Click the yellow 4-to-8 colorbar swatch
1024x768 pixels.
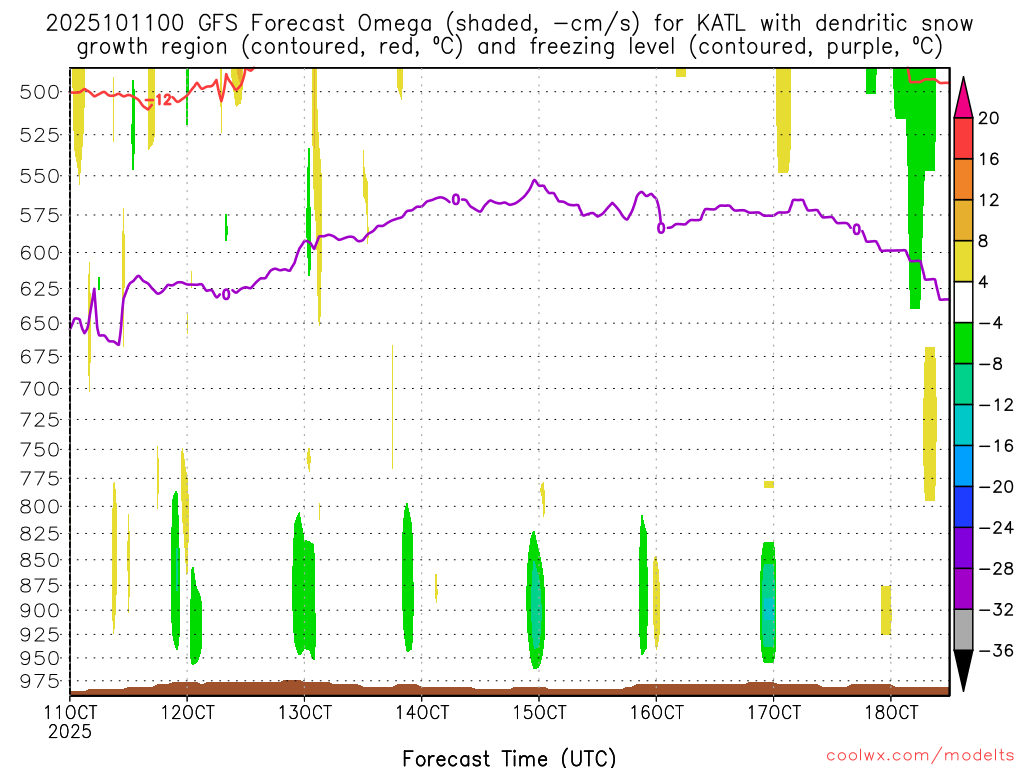963,261
